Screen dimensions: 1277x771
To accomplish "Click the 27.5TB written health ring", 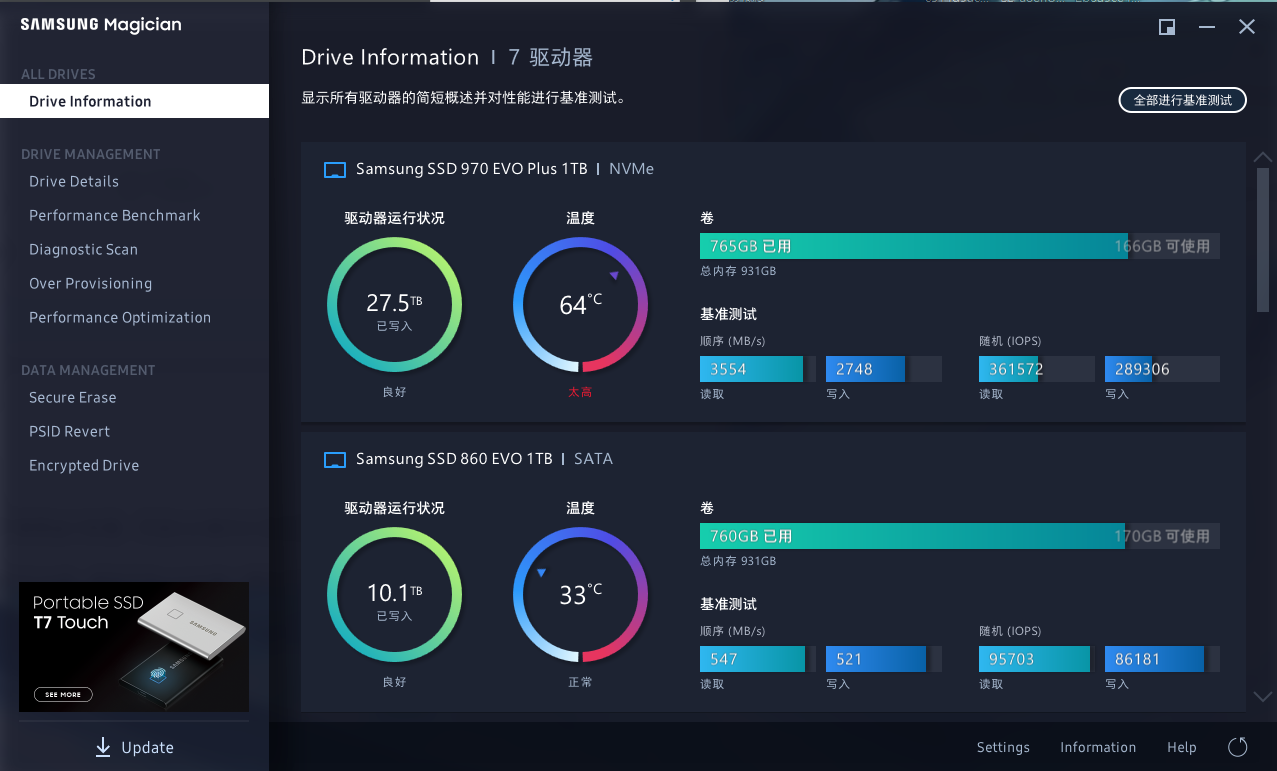I will point(394,304).
